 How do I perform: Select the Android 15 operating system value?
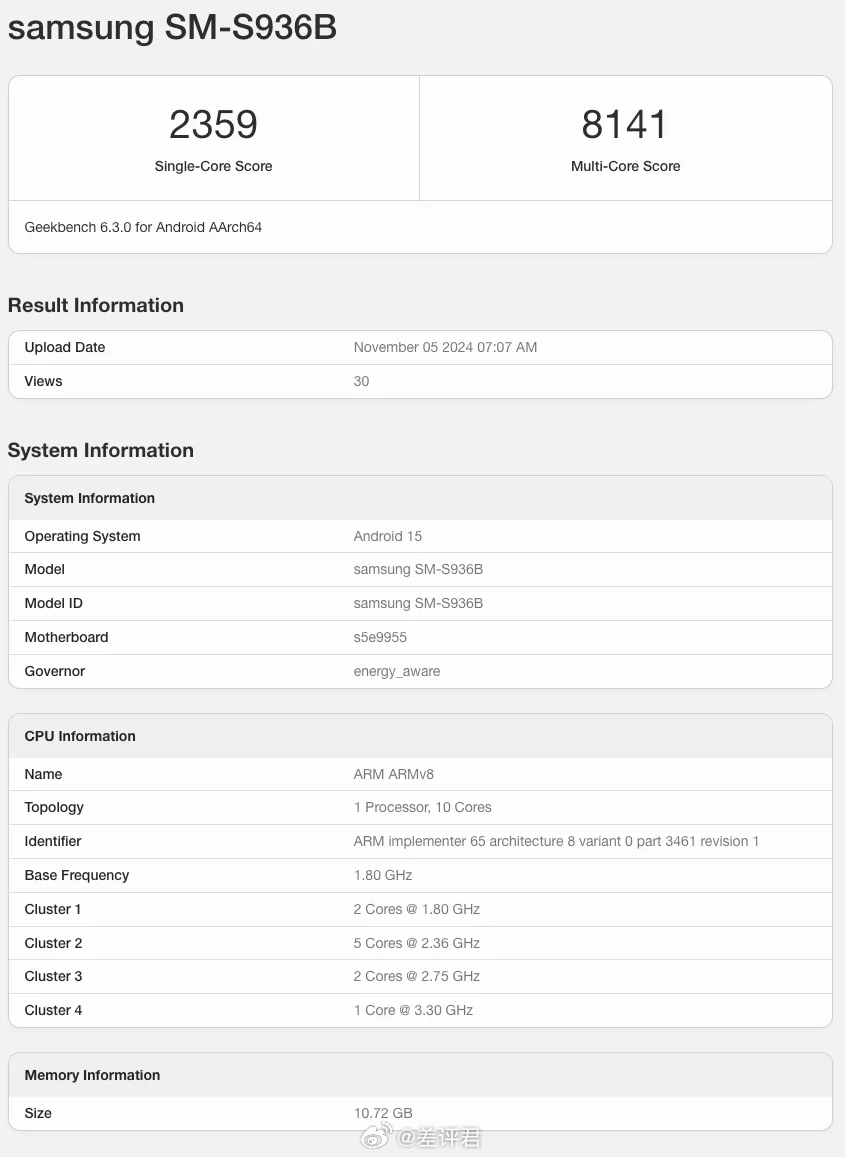(387, 536)
